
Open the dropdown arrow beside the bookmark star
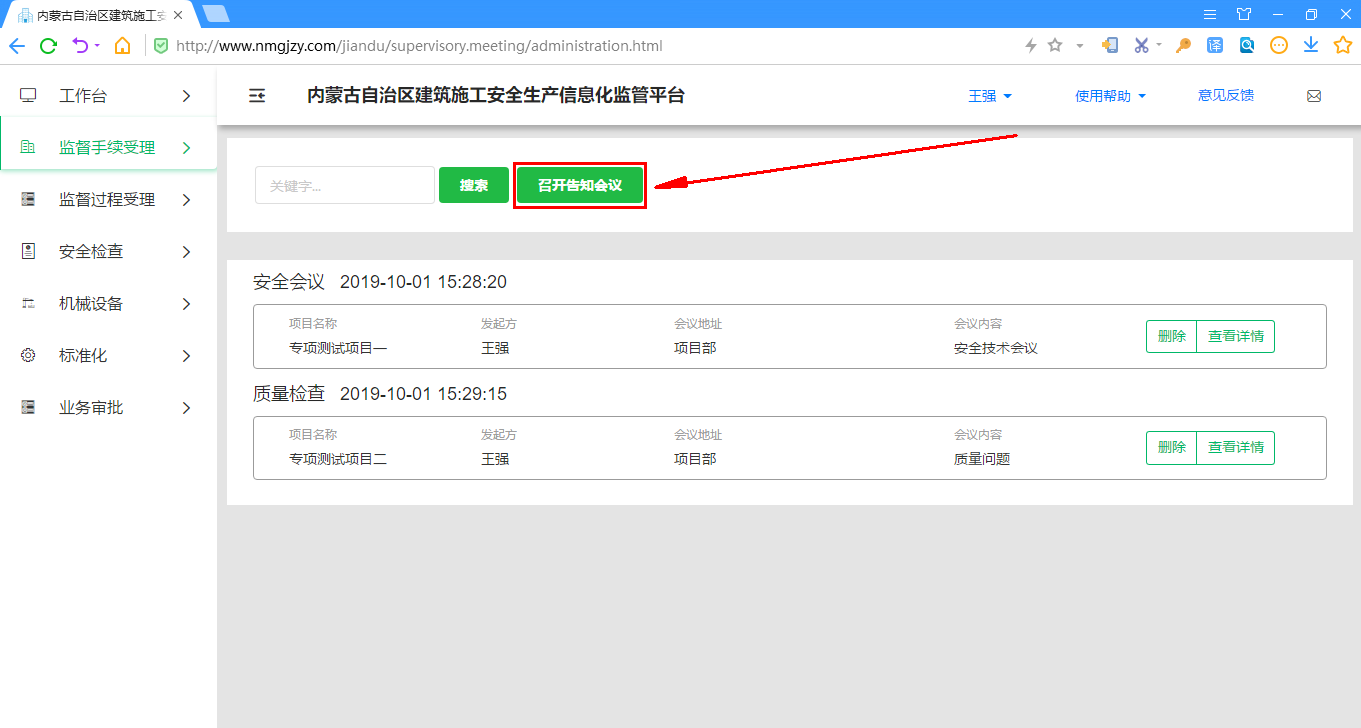[1080, 46]
